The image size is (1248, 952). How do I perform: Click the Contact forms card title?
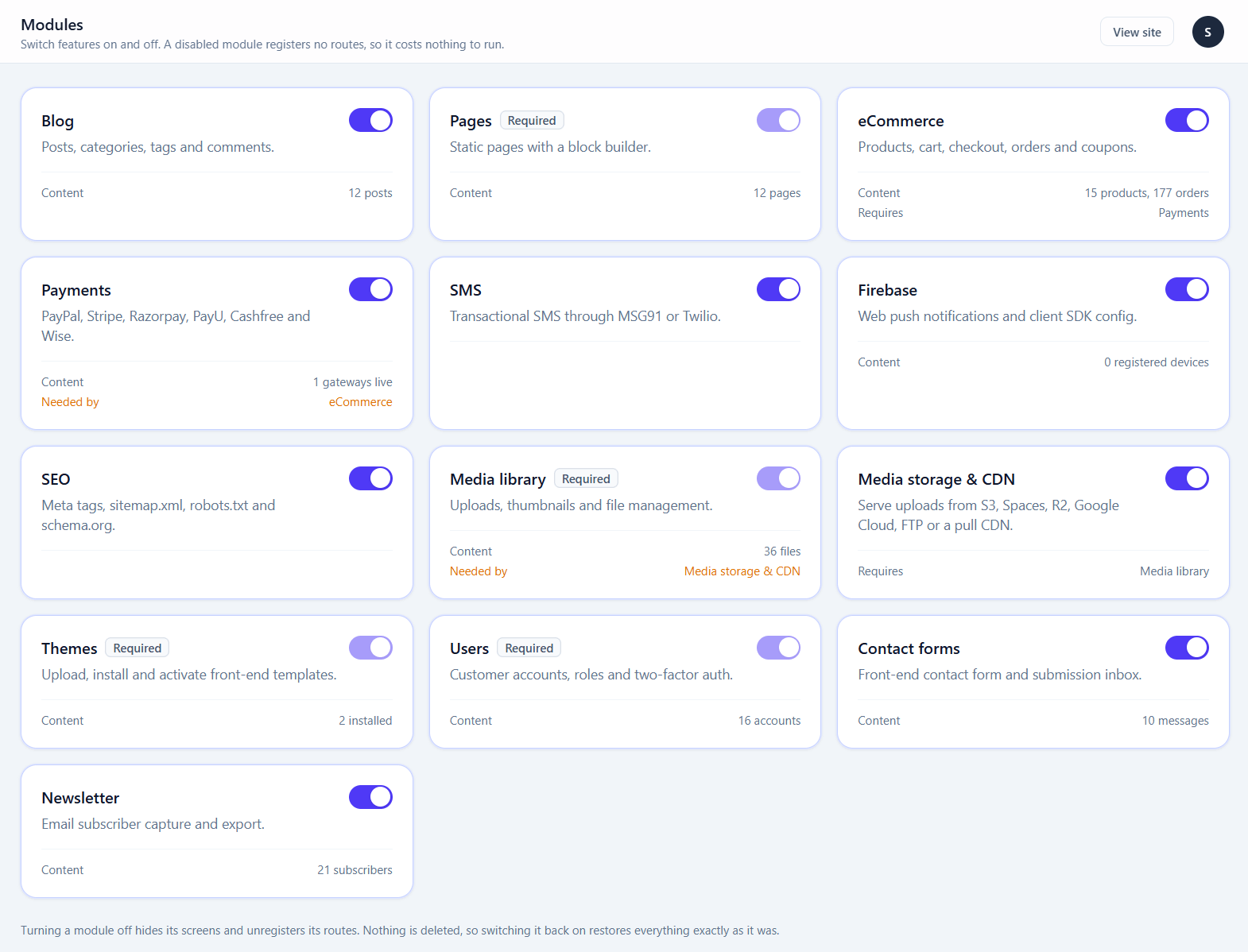[909, 648]
